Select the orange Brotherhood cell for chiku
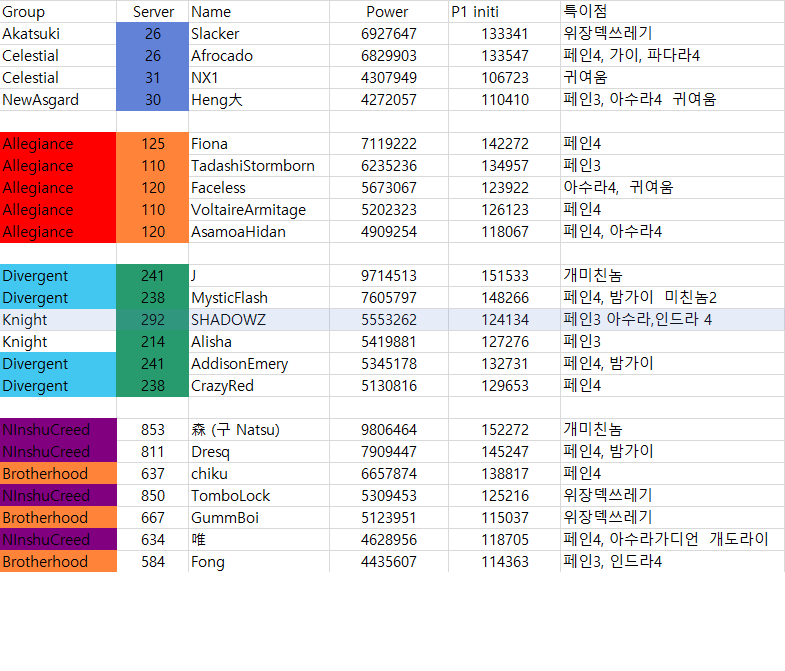The image size is (785, 671). click(x=58, y=474)
